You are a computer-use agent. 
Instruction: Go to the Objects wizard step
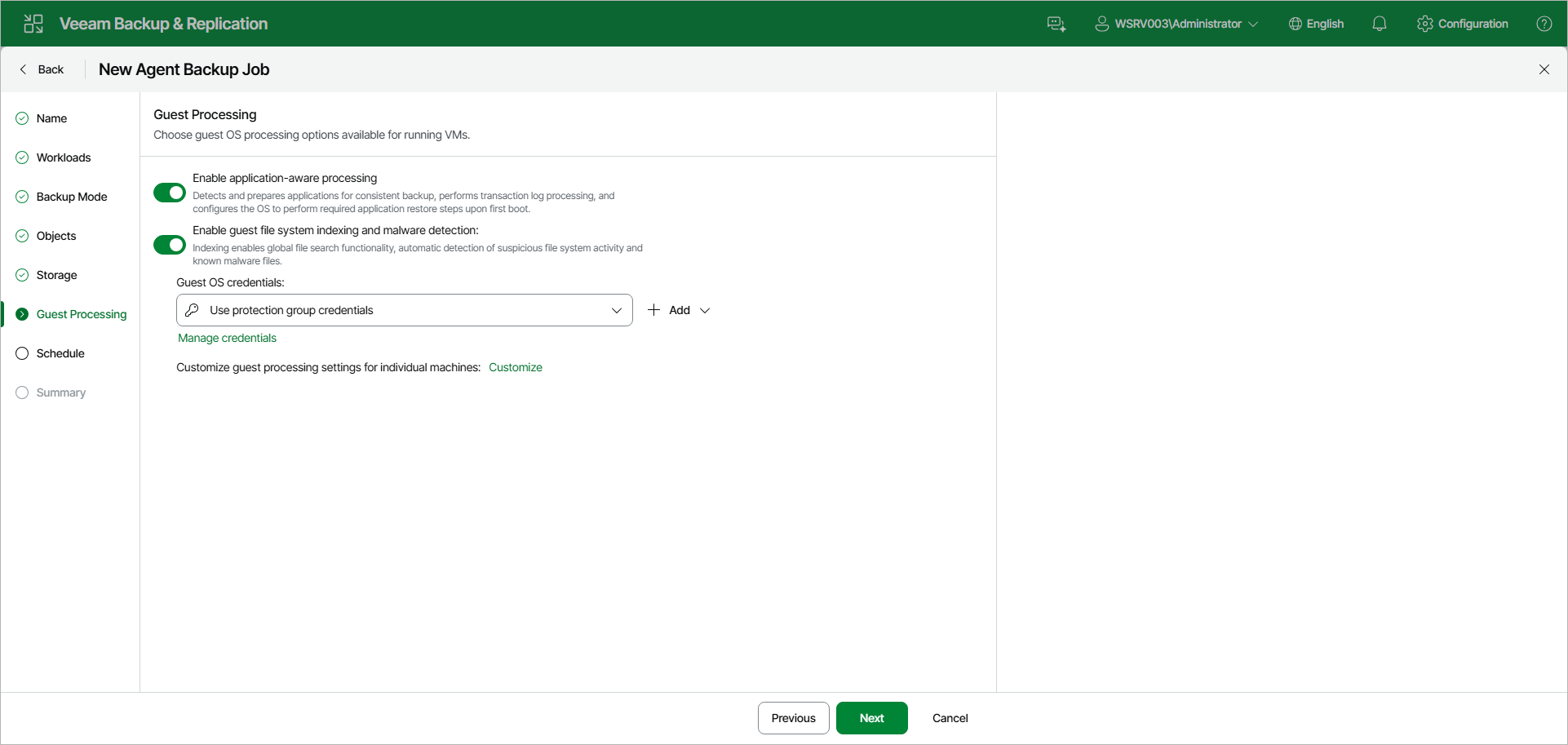pos(56,236)
